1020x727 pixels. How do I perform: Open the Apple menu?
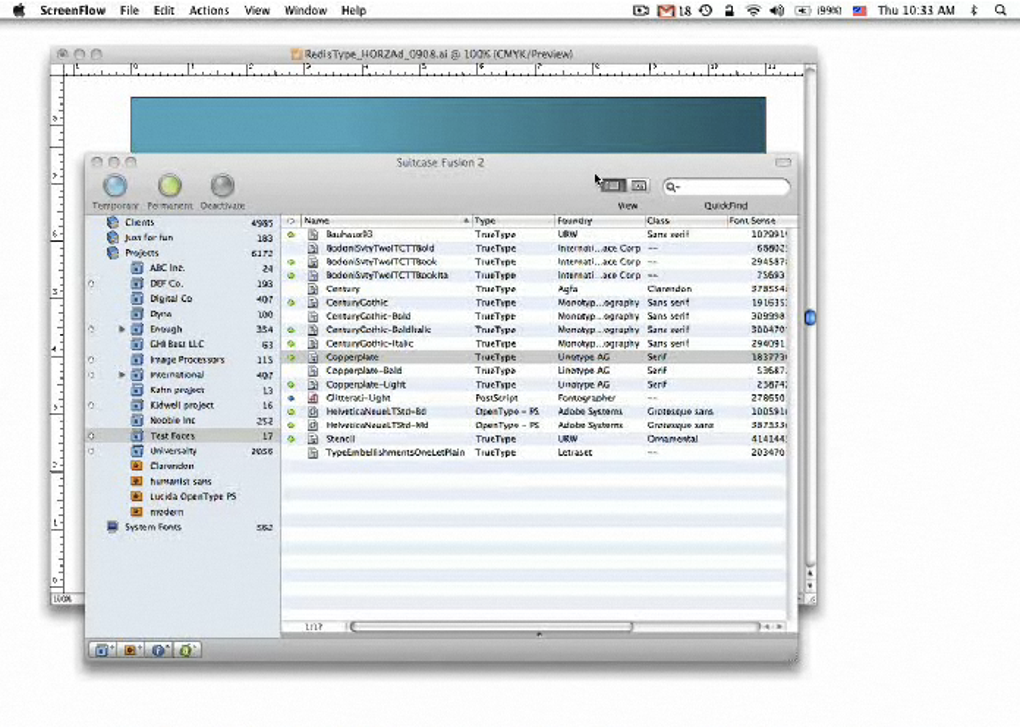coord(19,10)
